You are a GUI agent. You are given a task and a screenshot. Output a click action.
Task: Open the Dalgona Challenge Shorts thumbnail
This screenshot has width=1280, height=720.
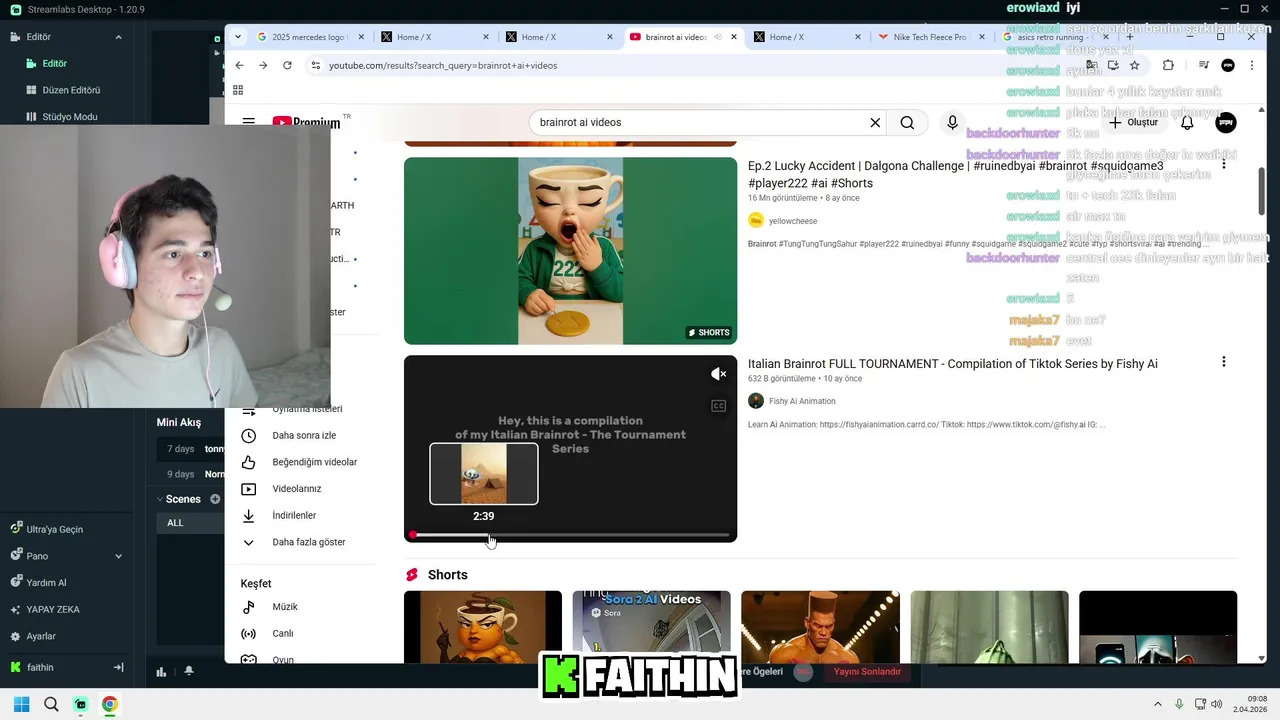(x=570, y=251)
